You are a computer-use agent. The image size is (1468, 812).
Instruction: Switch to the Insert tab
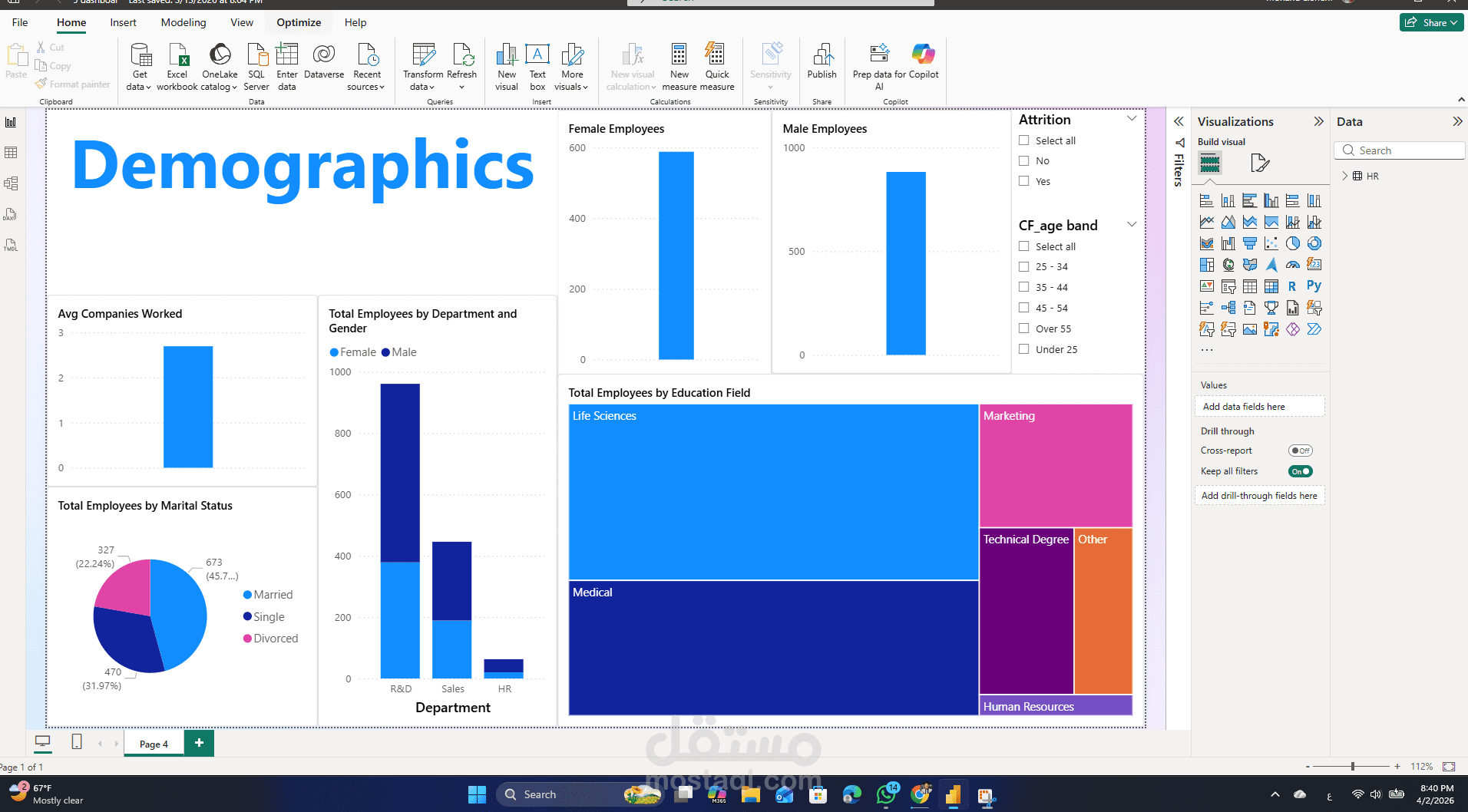pyautogui.click(x=123, y=22)
